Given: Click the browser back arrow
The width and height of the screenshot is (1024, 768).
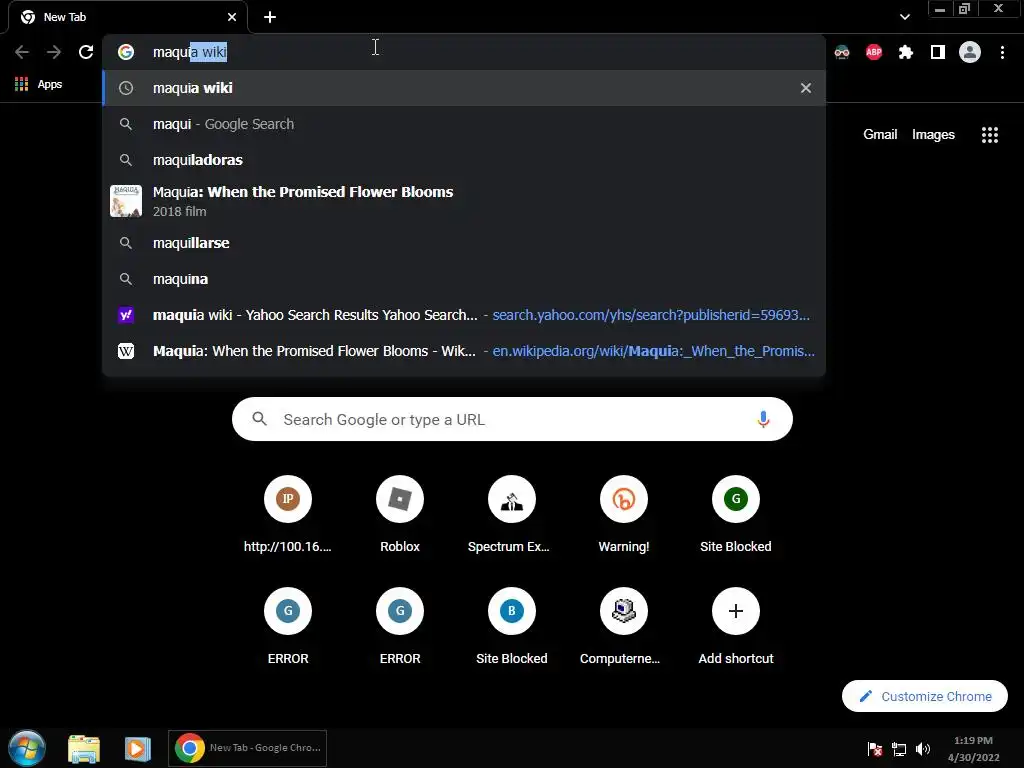Looking at the screenshot, I should point(22,52).
